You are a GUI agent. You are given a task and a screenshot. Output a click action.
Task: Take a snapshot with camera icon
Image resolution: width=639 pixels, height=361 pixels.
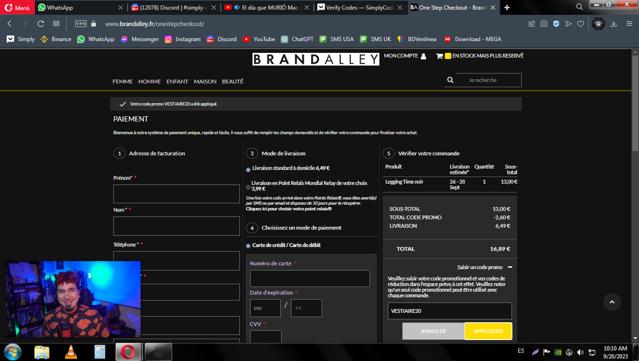pos(544,24)
